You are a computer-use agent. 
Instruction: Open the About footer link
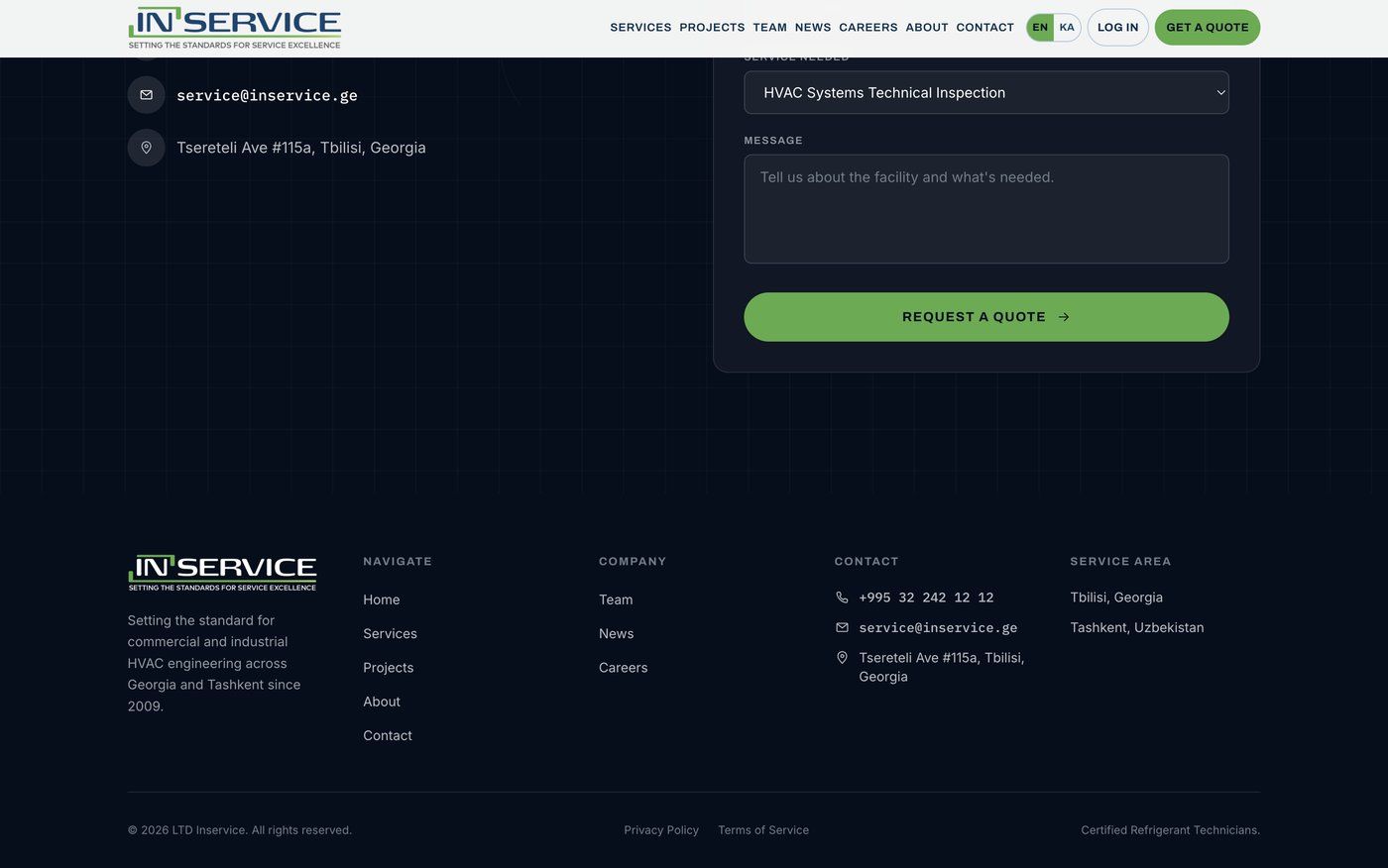click(382, 702)
